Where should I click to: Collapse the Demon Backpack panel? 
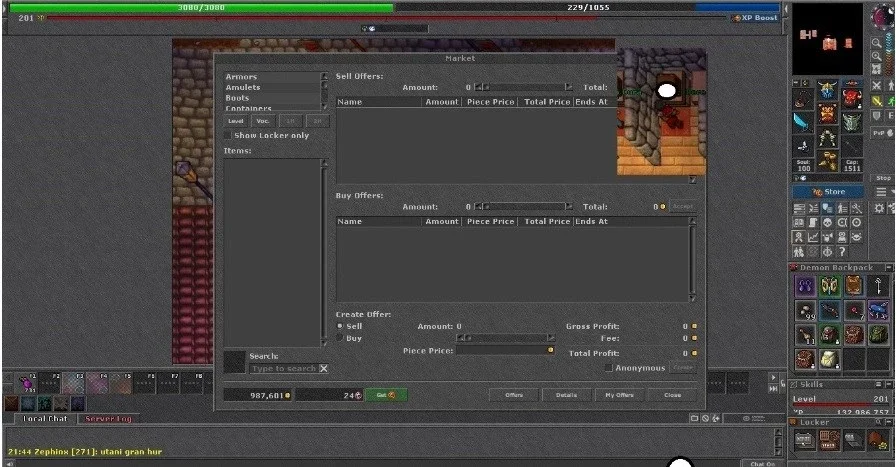889,267
